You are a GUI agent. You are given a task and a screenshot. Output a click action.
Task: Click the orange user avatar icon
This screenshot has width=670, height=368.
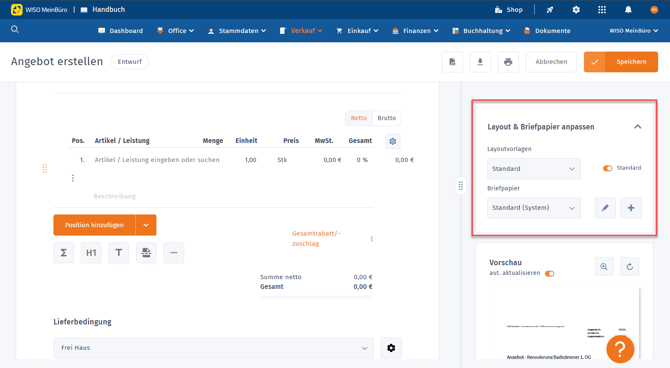(x=654, y=9)
